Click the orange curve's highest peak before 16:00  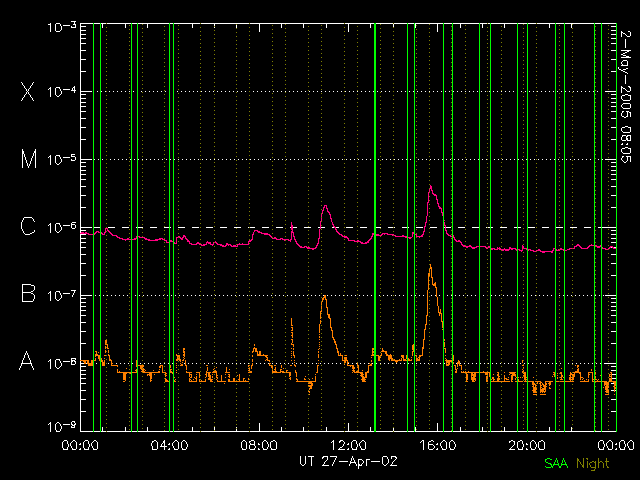coord(430,266)
